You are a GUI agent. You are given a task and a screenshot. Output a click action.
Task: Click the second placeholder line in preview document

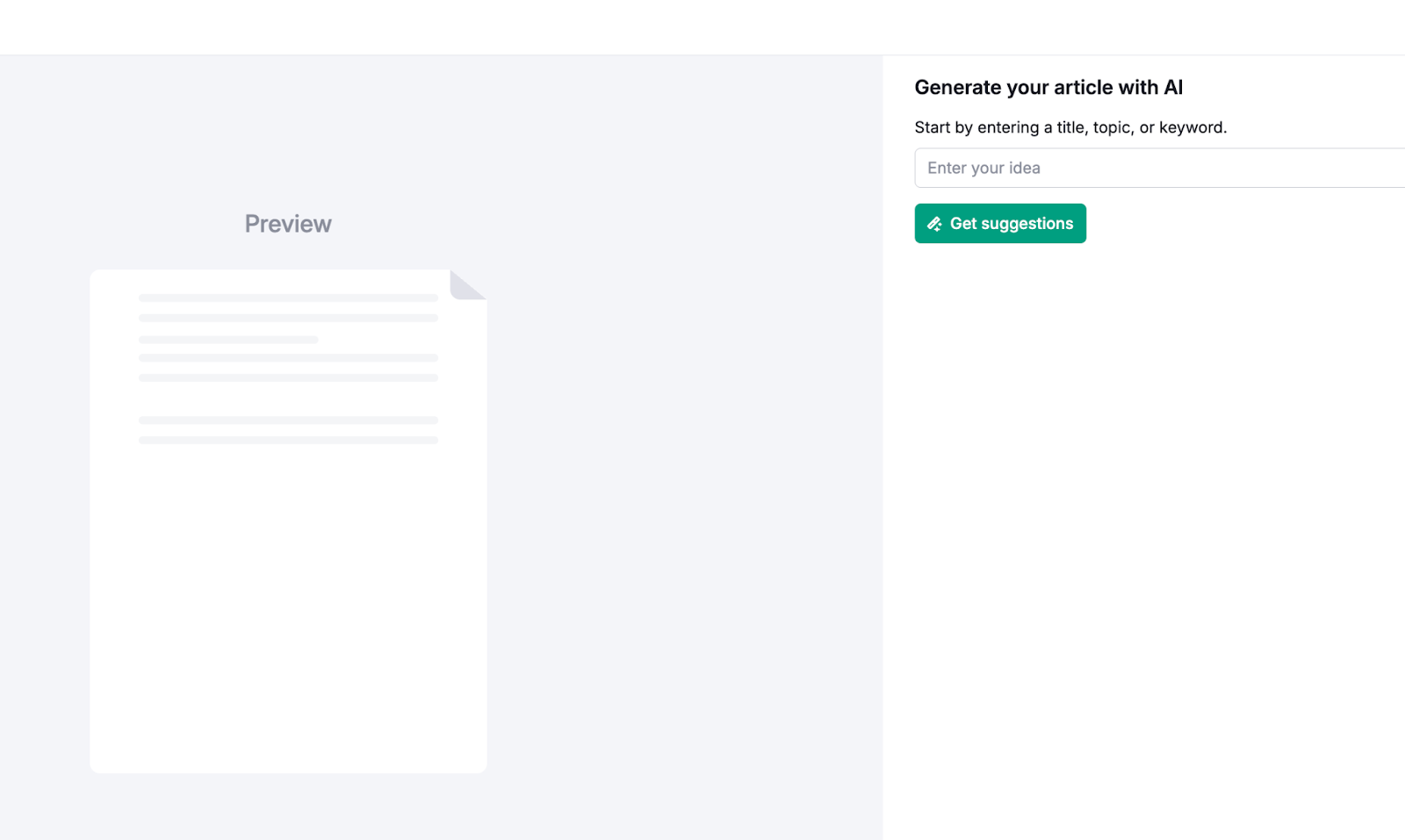pos(288,318)
